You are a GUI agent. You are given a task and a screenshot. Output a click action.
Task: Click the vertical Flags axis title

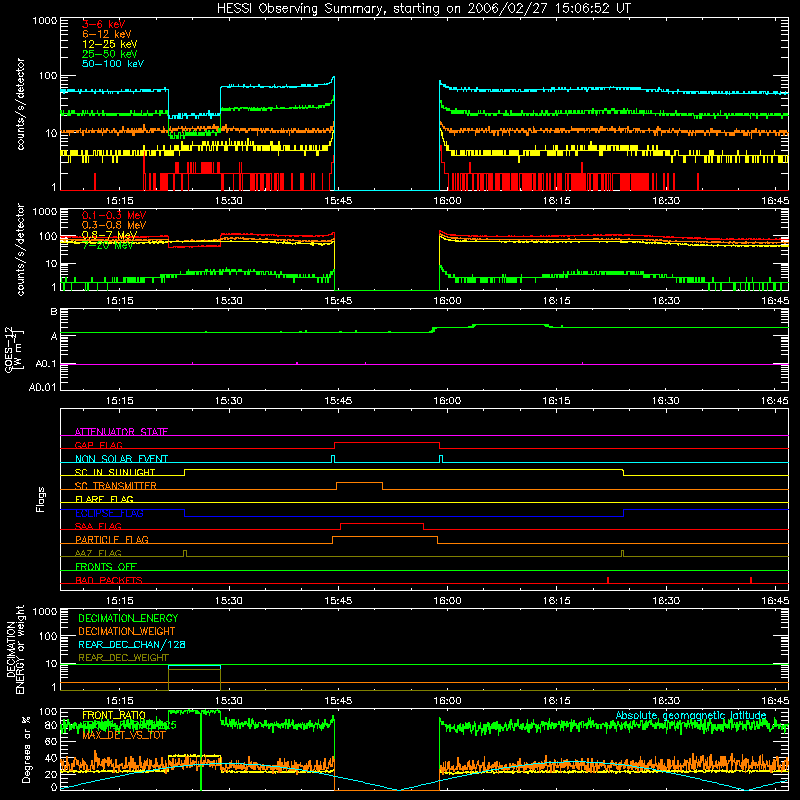click(x=41, y=499)
